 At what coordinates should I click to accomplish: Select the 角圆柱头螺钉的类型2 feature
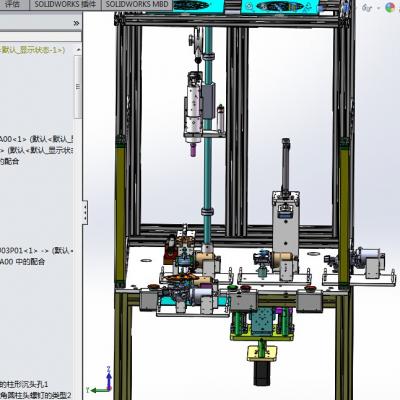point(35,395)
